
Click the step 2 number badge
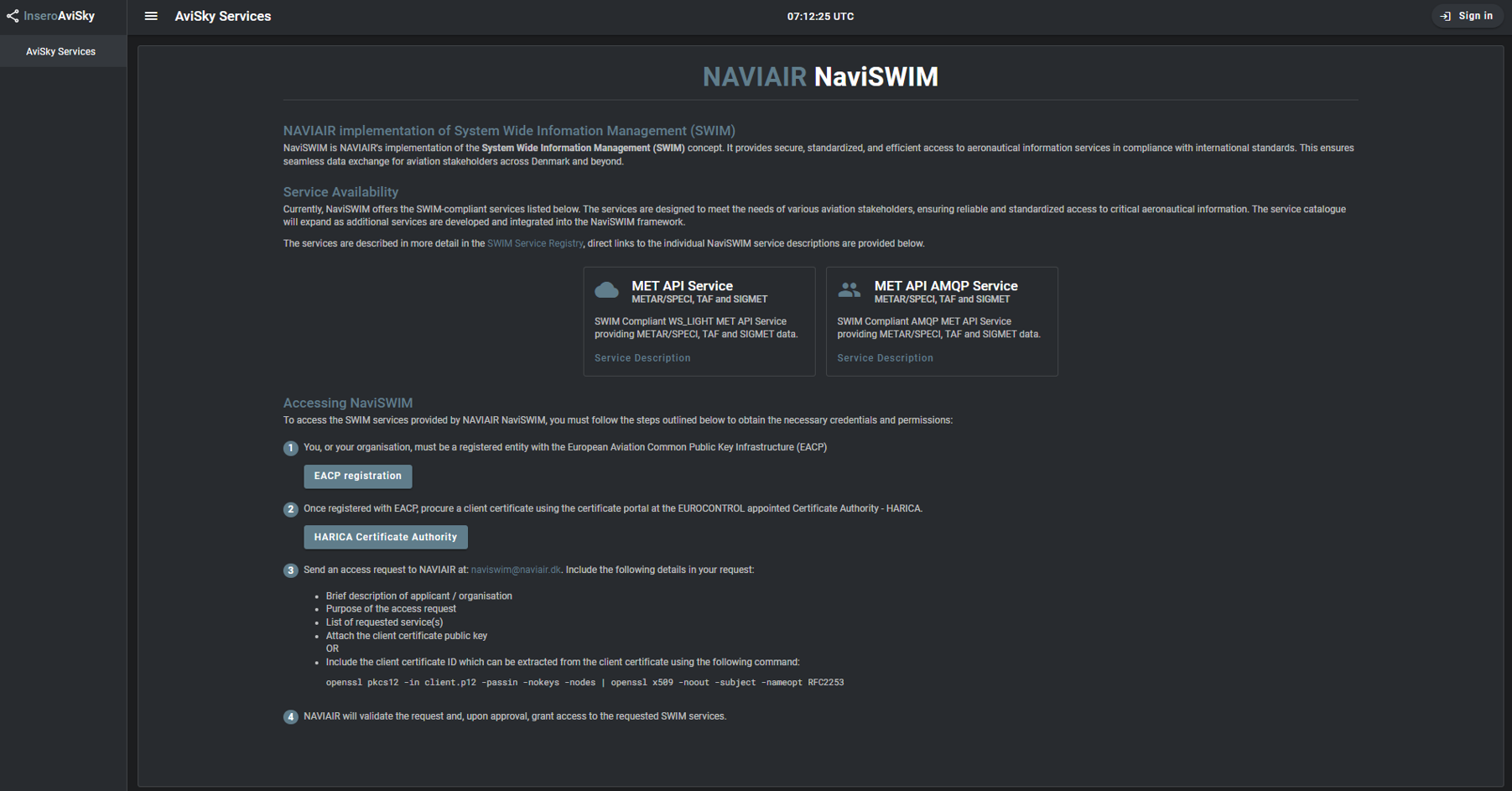click(290, 509)
